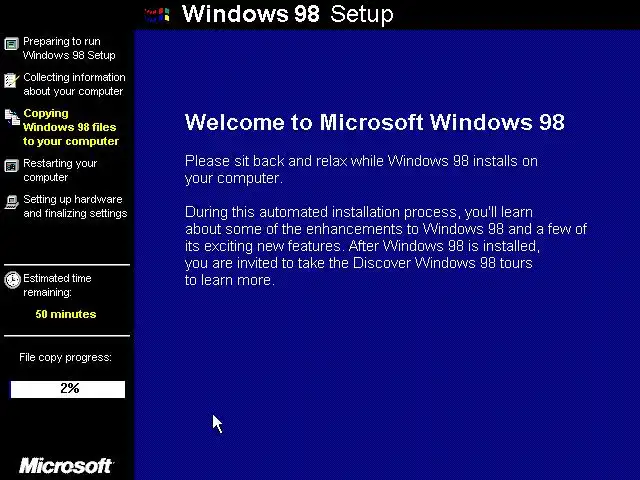Select the 'Preparing to run Windows 98 Setup' step
The height and width of the screenshot is (480, 640).
tap(69, 48)
